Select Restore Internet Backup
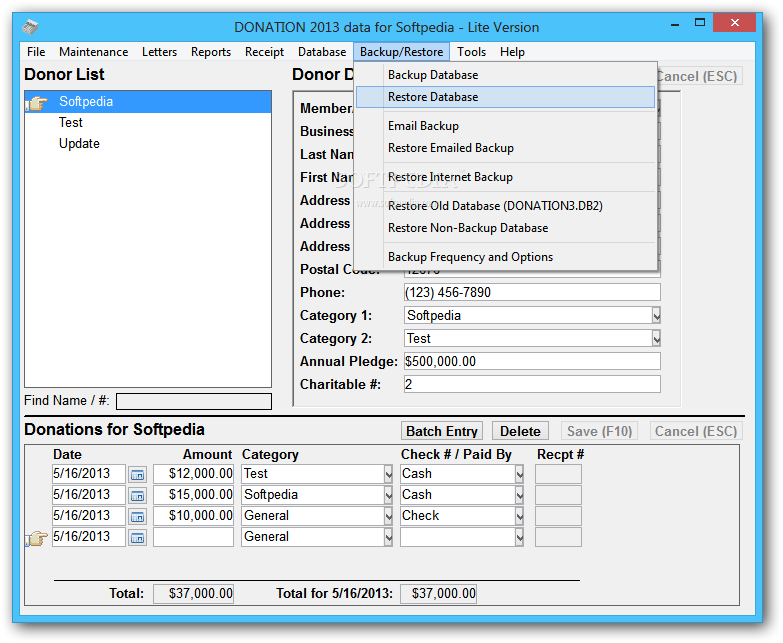Screen dimensions: 783x643 pos(505,177)
